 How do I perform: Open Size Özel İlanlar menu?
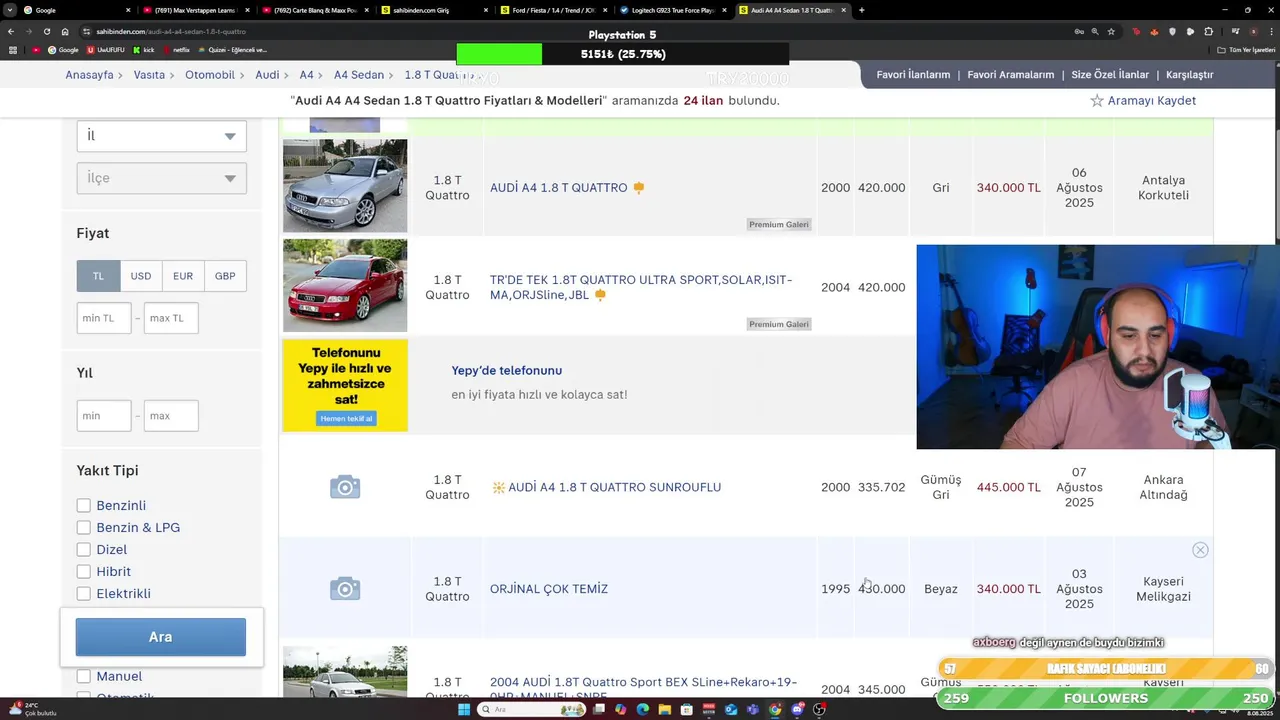coord(1110,75)
